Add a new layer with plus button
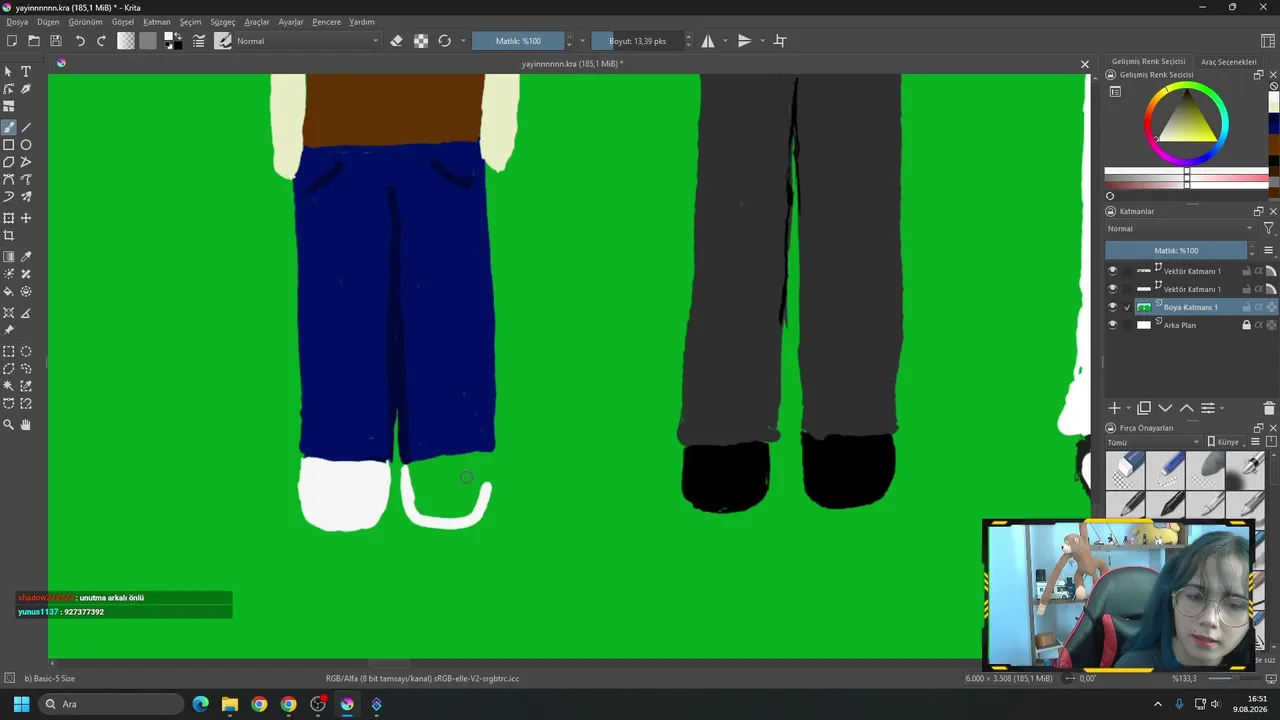The width and height of the screenshot is (1280, 720). [1114, 408]
